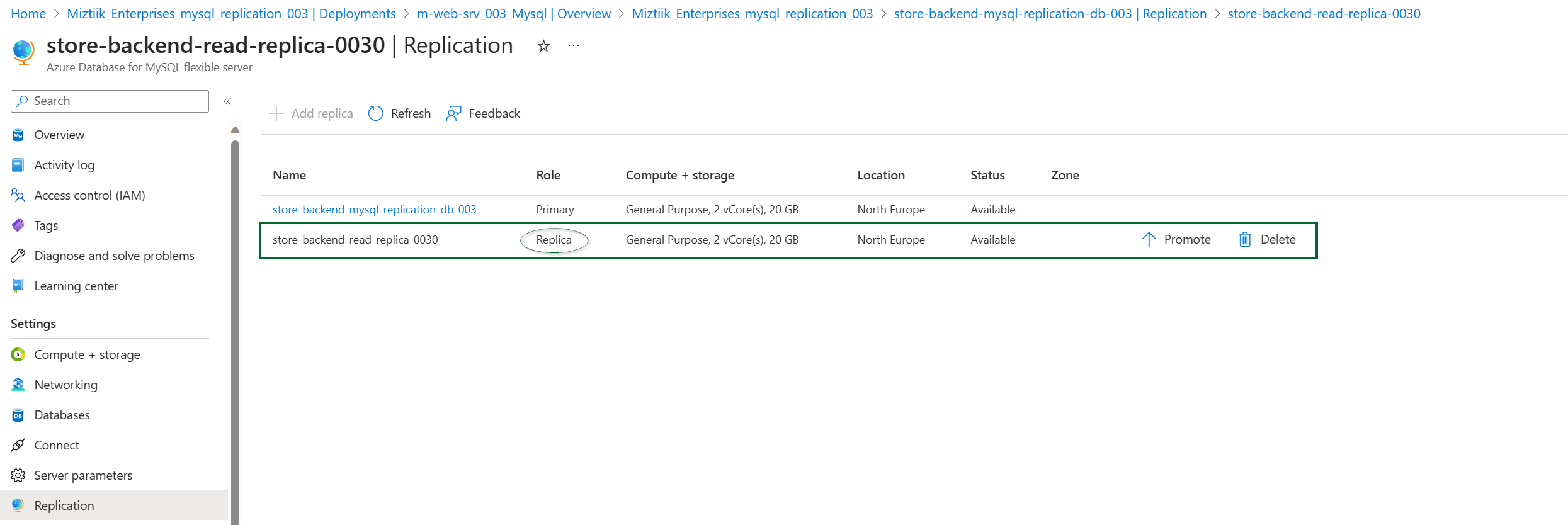This screenshot has width=1568, height=525.
Task: Click the Activity log icon
Action: (18, 165)
